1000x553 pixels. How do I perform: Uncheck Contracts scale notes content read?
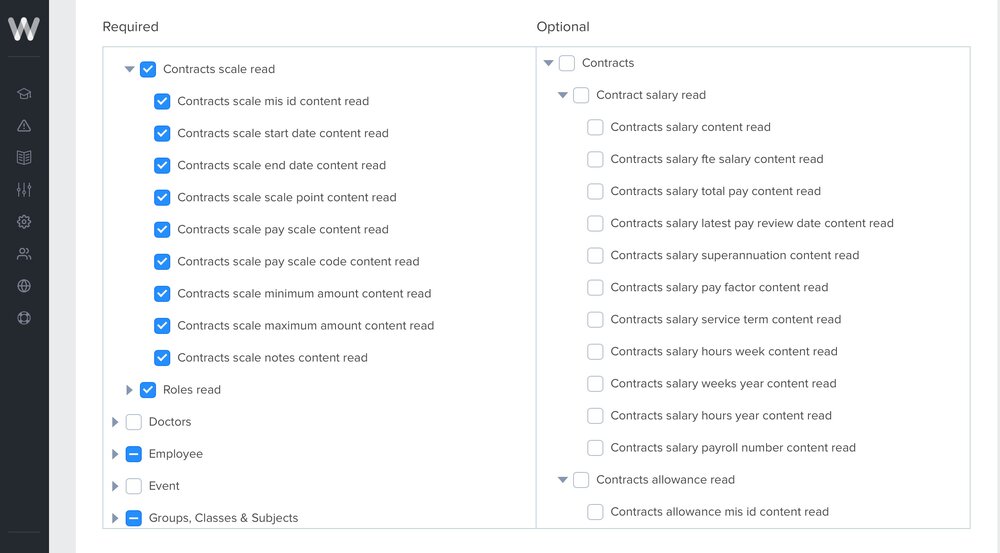(x=162, y=358)
